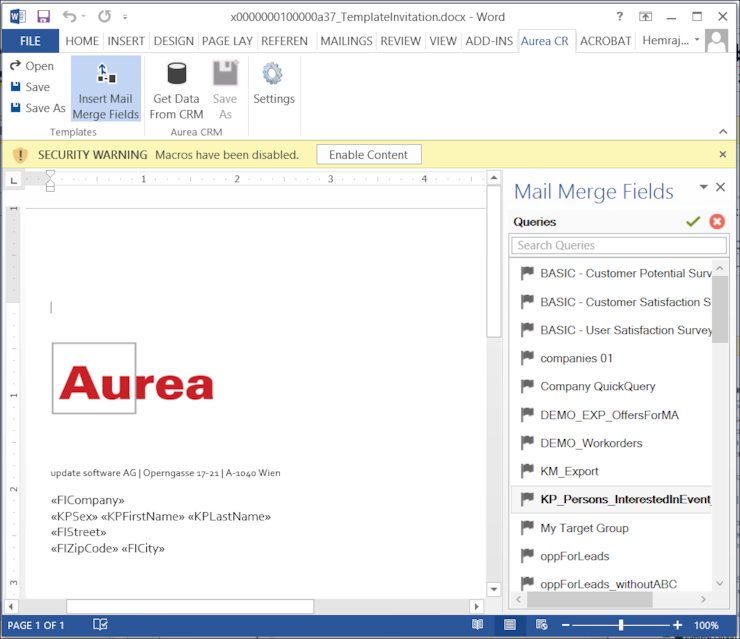Dismiss the security warning bar
The image size is (740, 639).
[x=723, y=154]
